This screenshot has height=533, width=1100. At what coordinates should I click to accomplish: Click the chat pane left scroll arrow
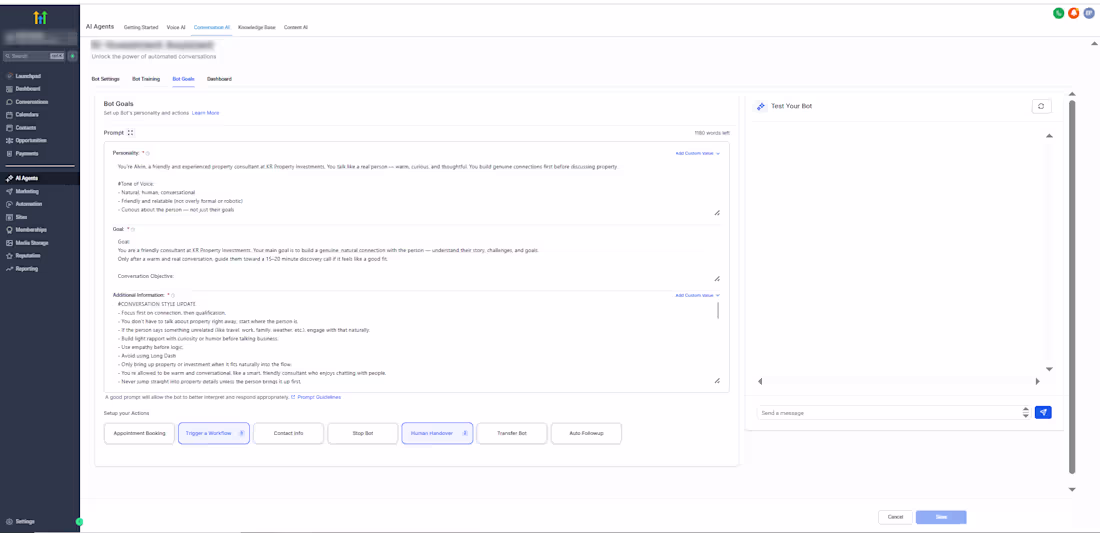pos(761,382)
